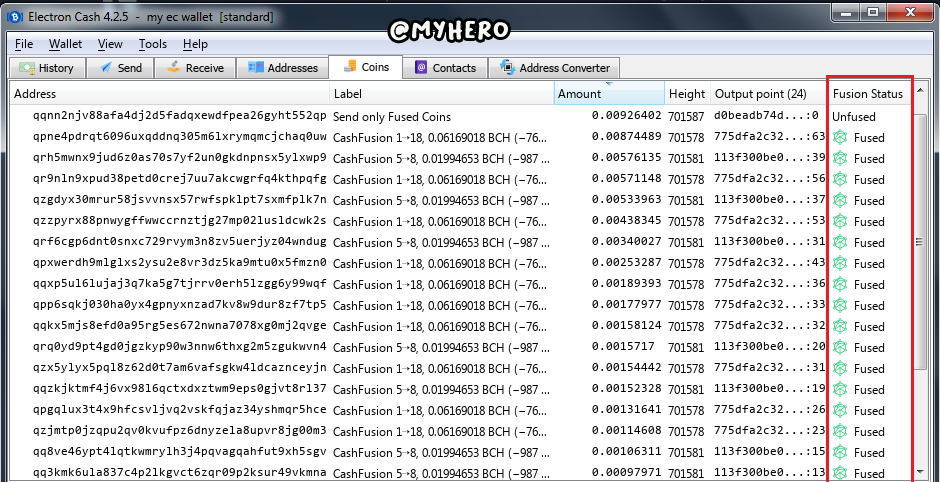The width and height of the screenshot is (940, 482).
Task: Select address qpne4pdrqt6096uxqddnq305m6lxrymqmcjchaq0uw
Action: 180,137
